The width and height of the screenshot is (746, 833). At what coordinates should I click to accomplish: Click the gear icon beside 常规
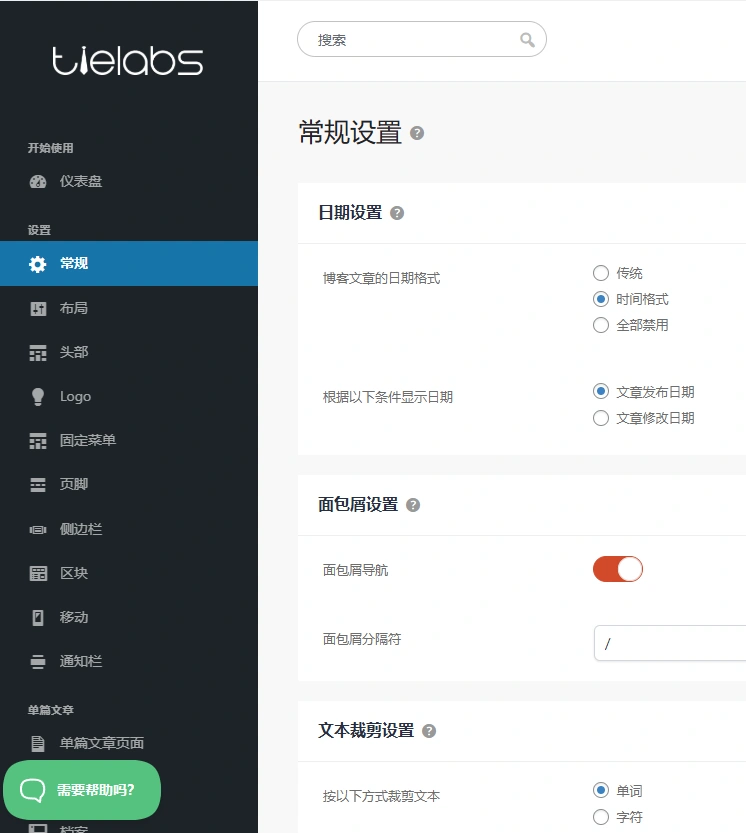click(38, 264)
